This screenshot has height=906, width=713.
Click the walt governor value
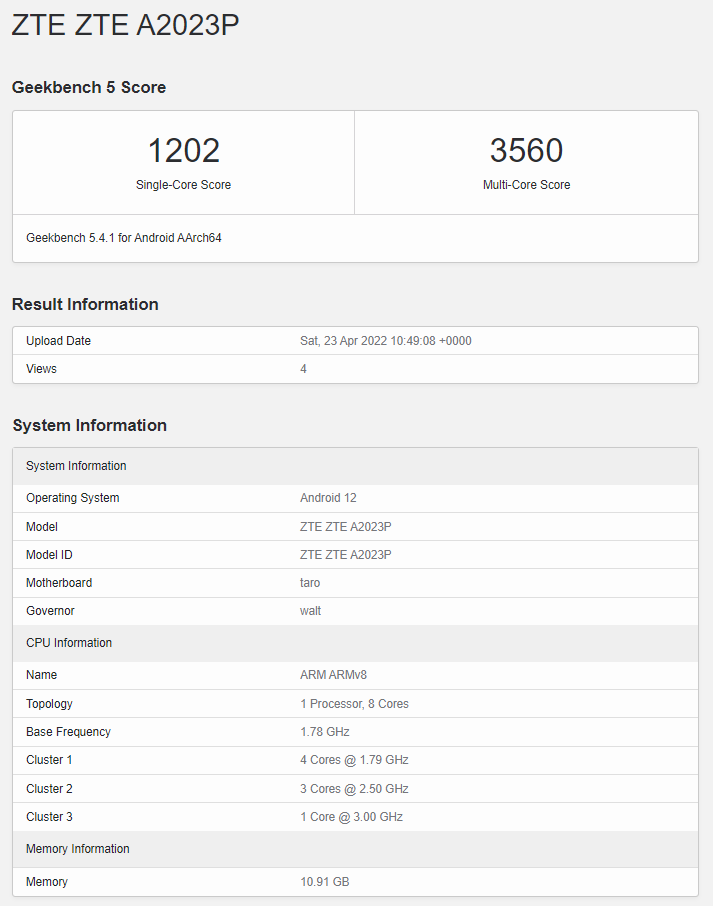click(x=310, y=611)
